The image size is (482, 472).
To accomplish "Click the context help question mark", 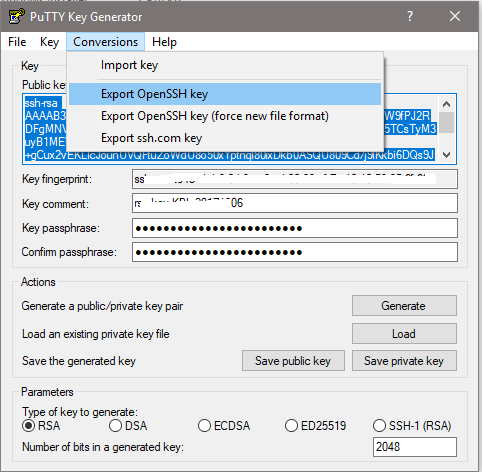I will pyautogui.click(x=410, y=16).
